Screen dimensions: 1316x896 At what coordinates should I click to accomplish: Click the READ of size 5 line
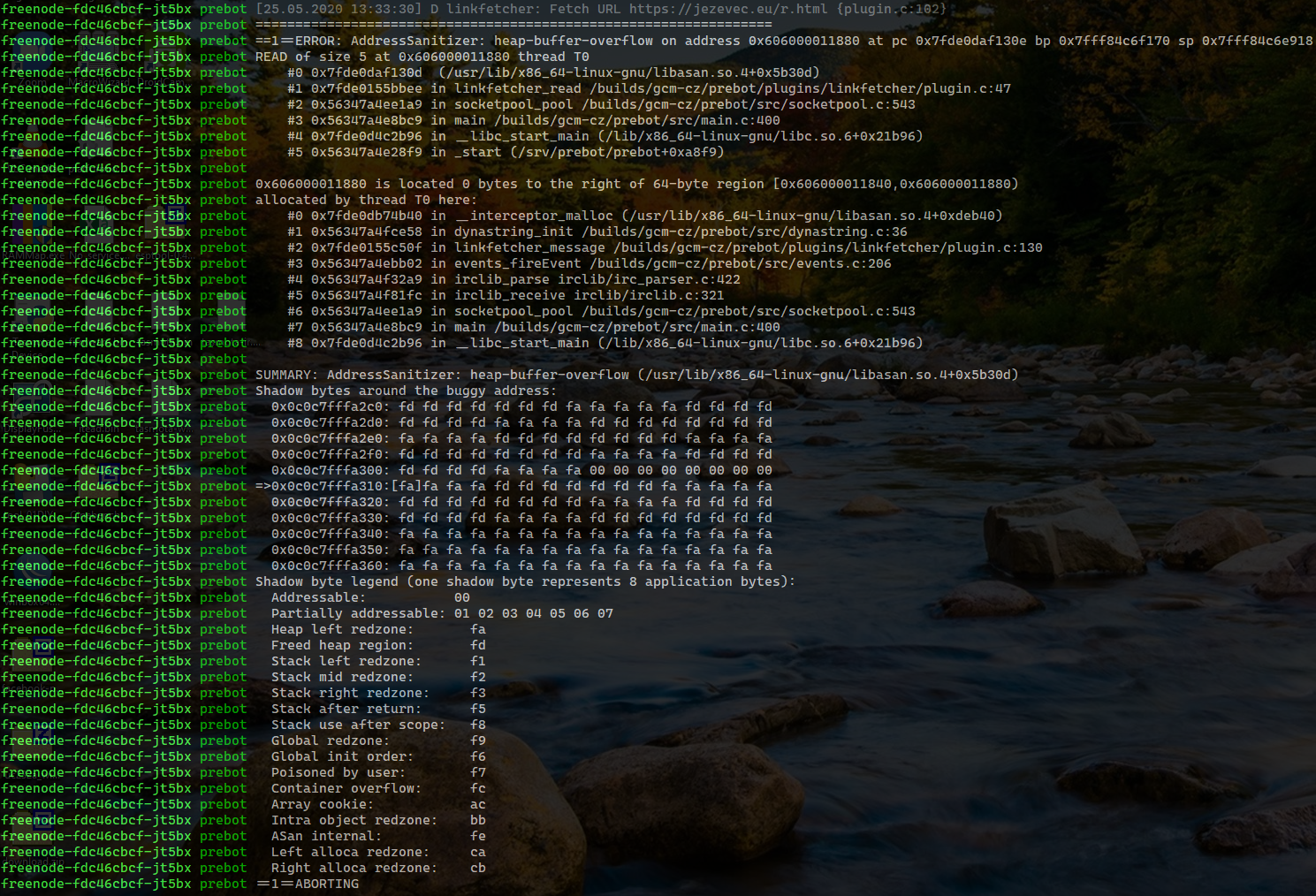(x=422, y=57)
